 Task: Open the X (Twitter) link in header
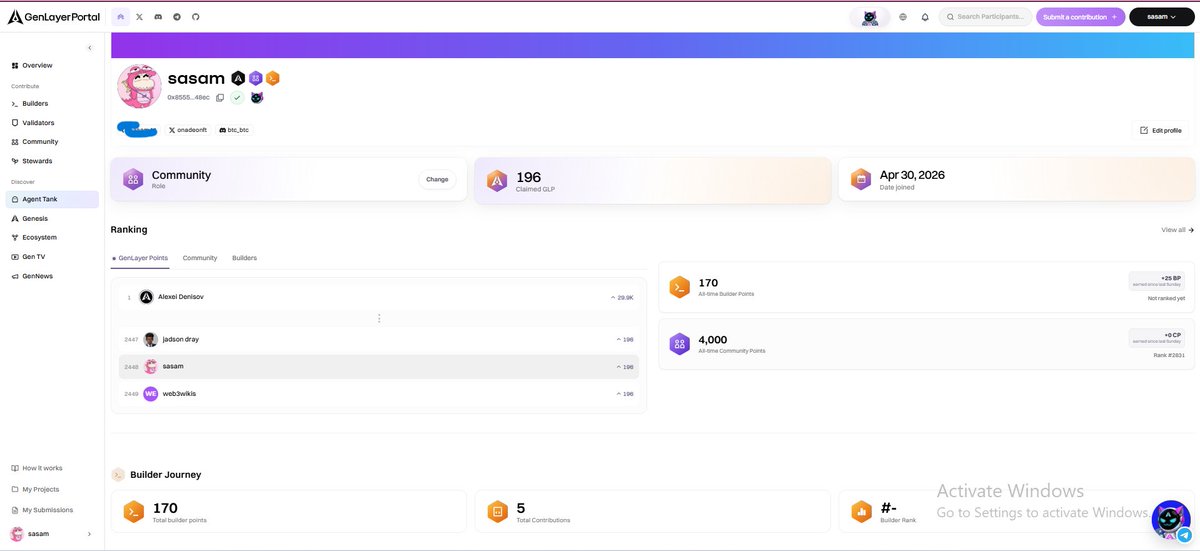[x=139, y=17]
